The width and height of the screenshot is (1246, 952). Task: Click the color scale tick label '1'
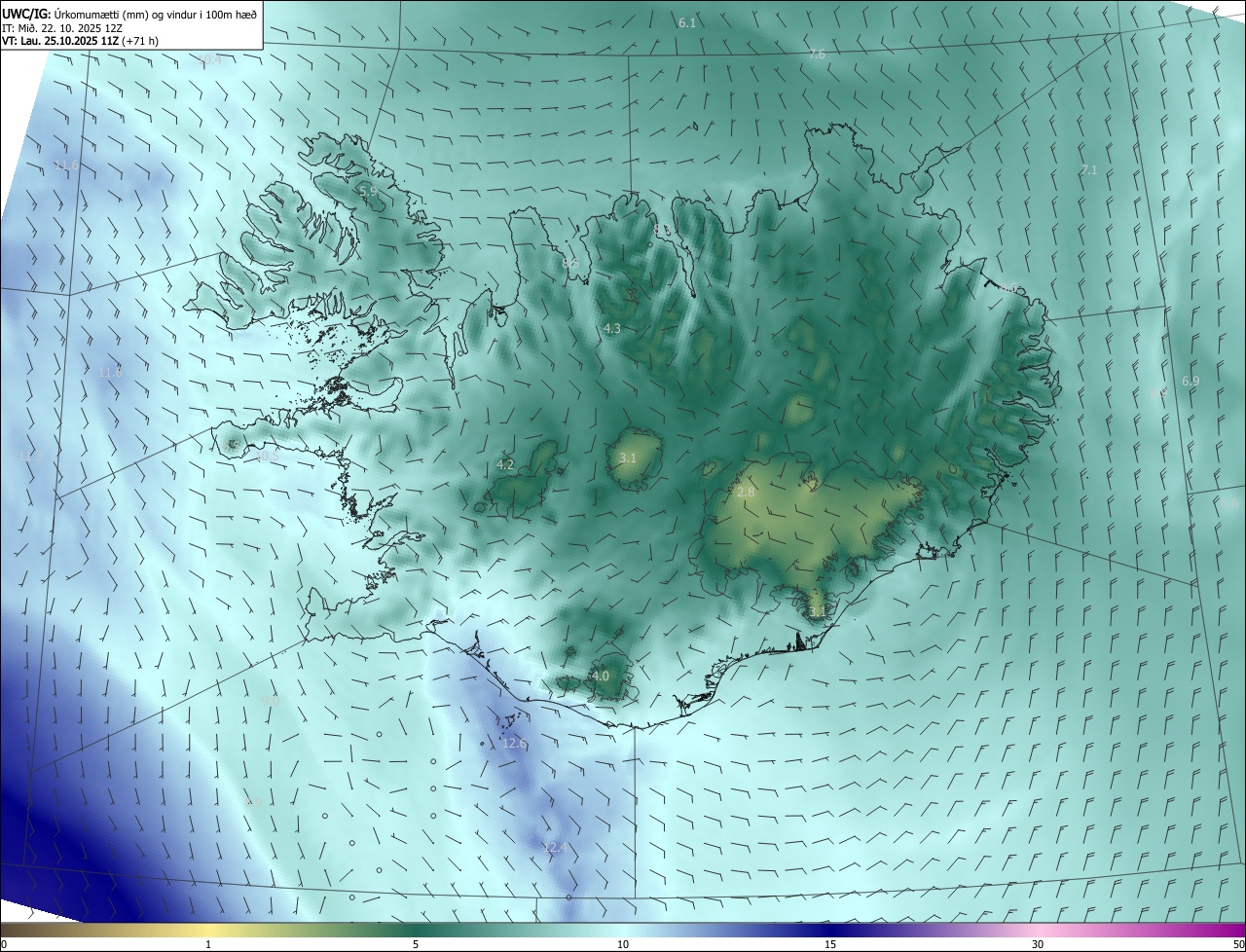[x=208, y=944]
